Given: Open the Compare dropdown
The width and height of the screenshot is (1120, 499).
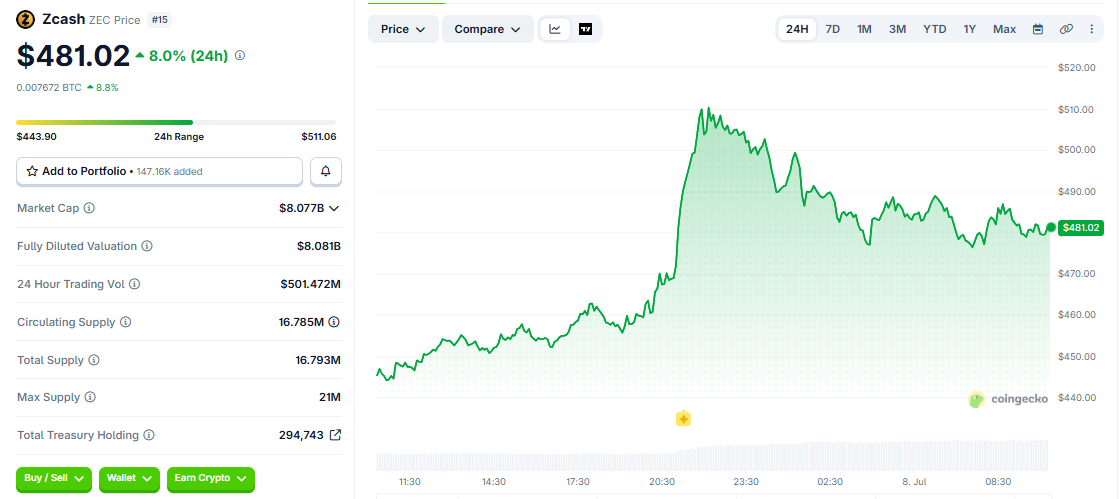Looking at the screenshot, I should (488, 29).
